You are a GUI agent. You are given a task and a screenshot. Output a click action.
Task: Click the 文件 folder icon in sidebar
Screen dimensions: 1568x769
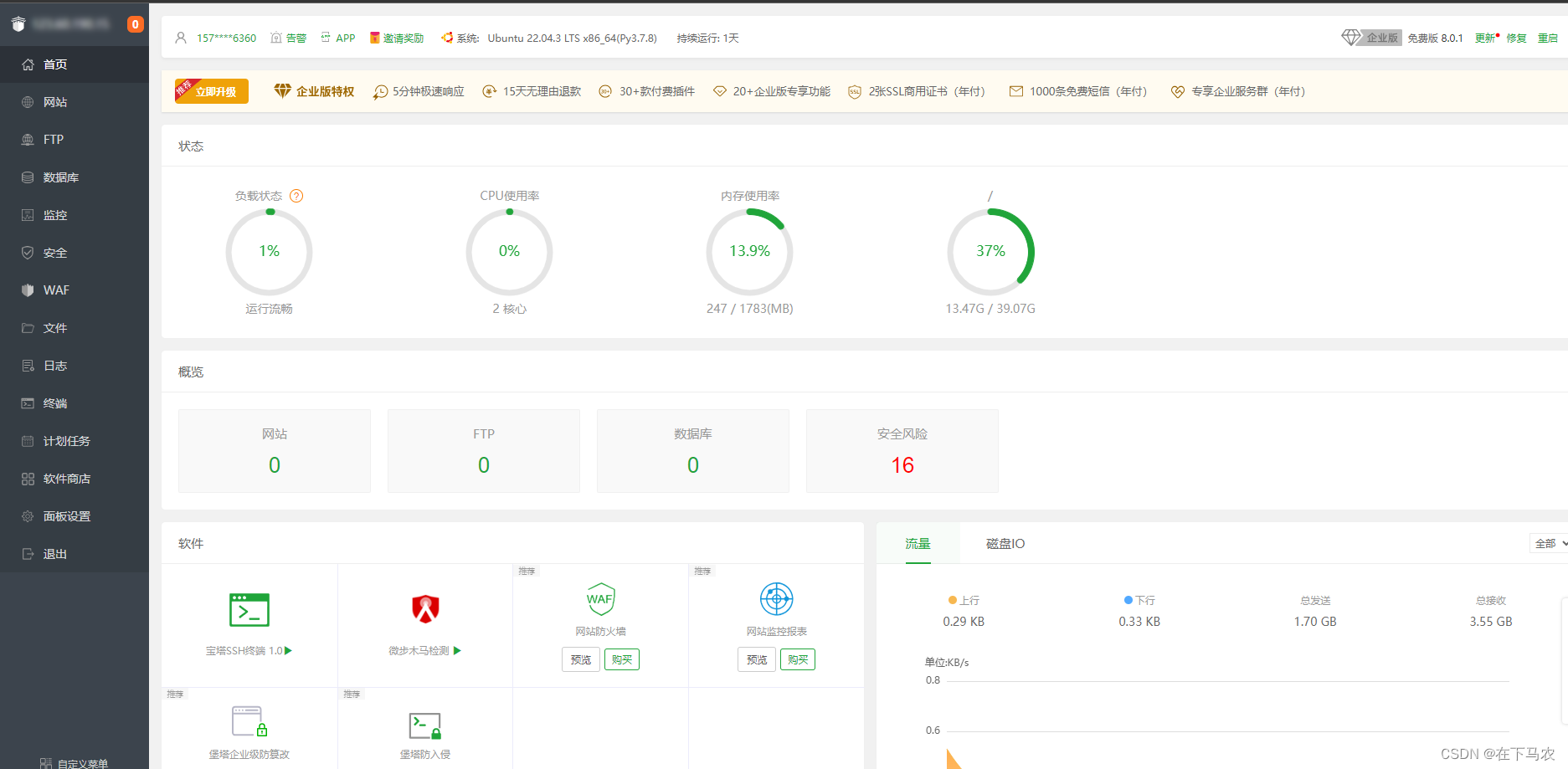28,328
